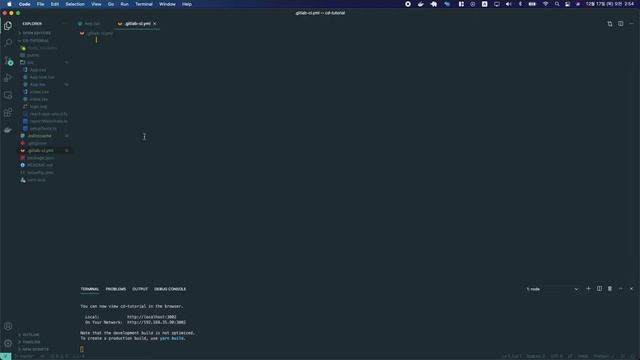Screen dimensions: 640x360
Task: Collapse the CD-TUTORIAL project folder
Action: point(36,41)
